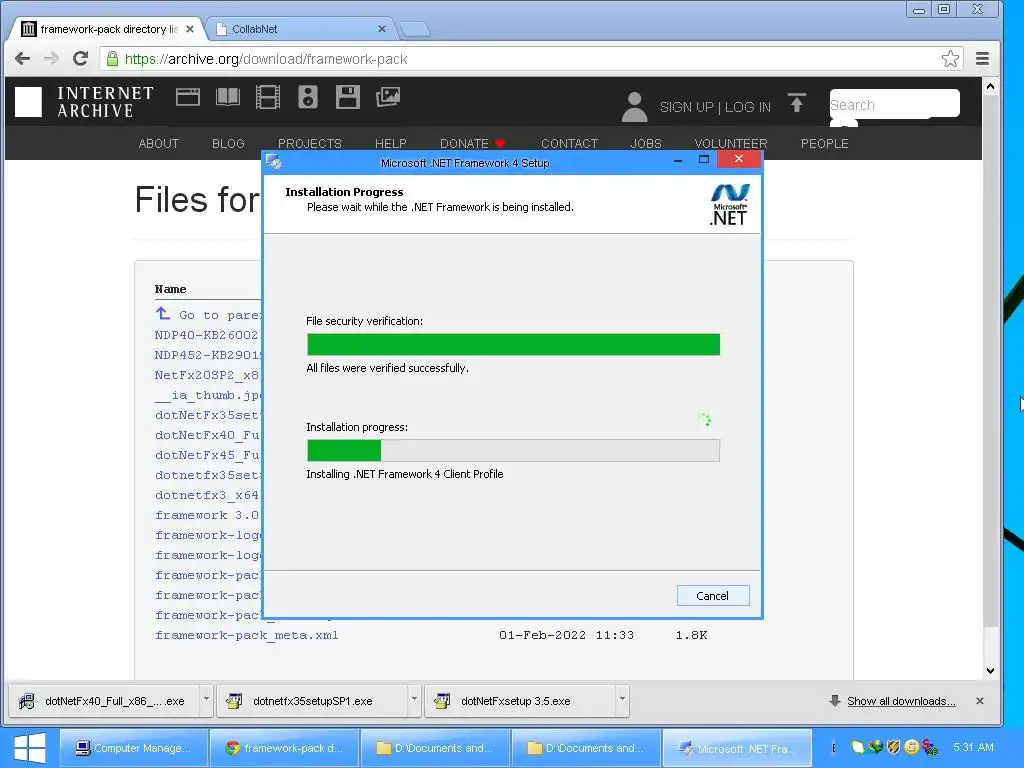Click the upload arrow icon
Screen dimensions: 1024x768
(x=797, y=103)
